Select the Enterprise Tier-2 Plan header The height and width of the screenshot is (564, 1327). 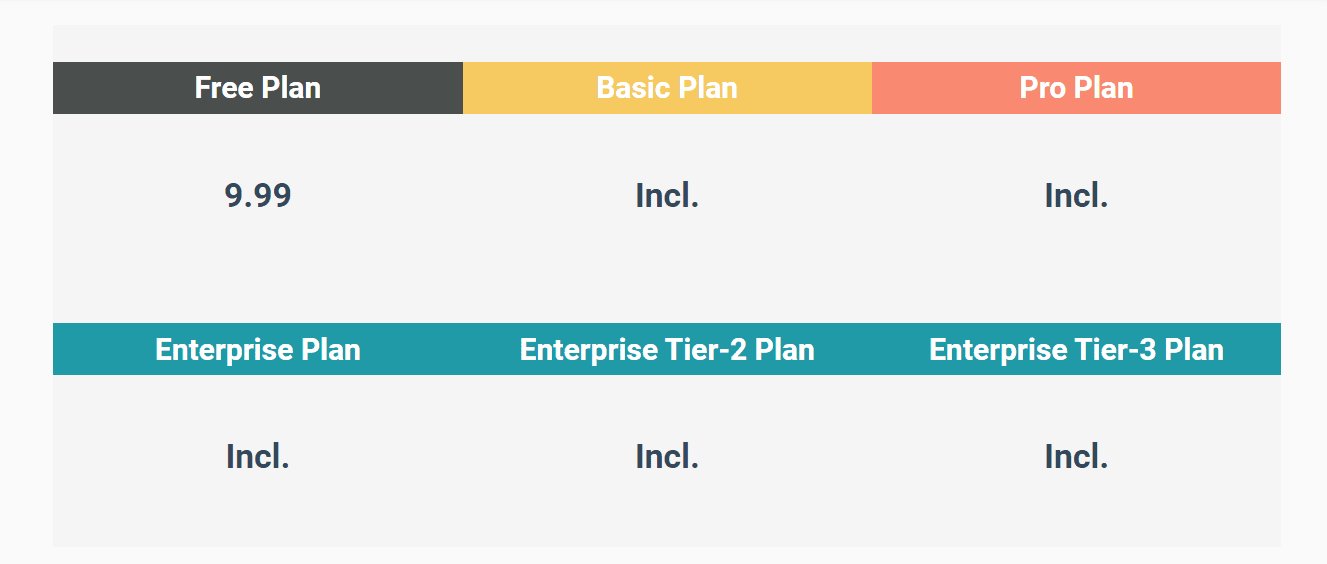pos(667,349)
